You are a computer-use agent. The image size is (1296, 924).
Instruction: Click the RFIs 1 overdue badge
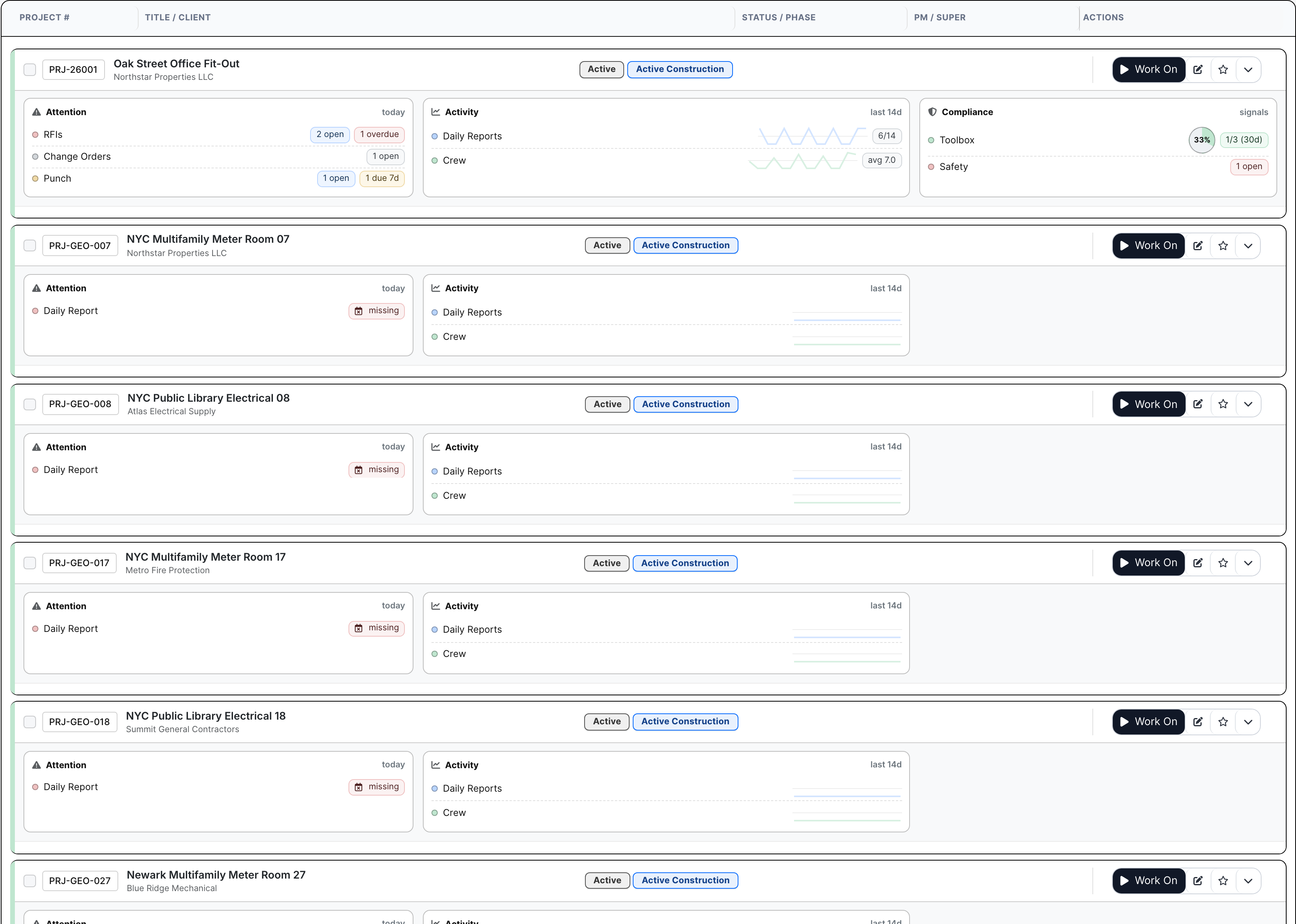coord(379,134)
